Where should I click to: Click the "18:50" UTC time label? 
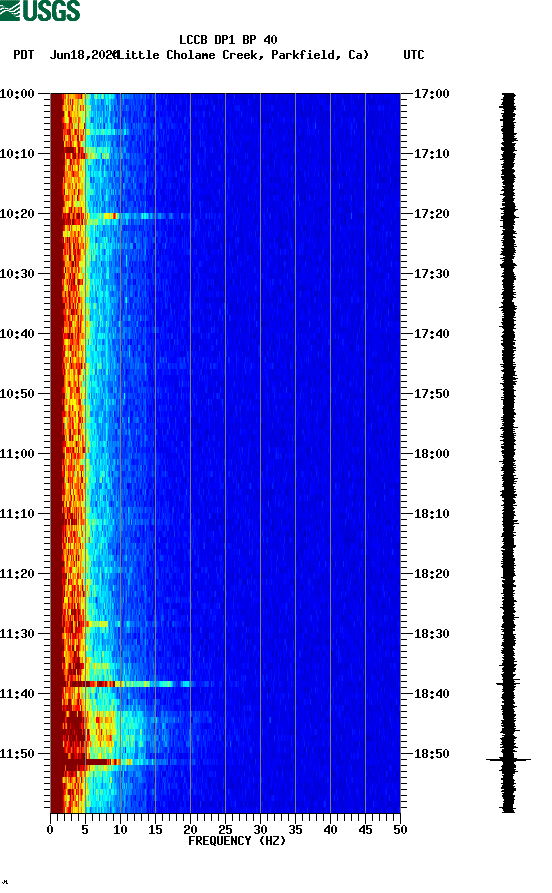point(432,753)
